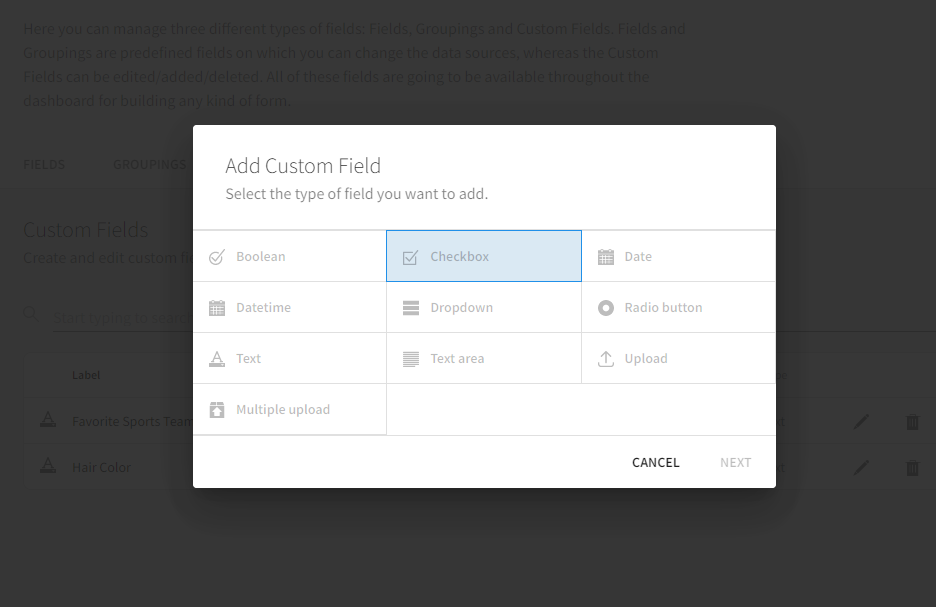
Task: Edit the Favorite Sports Team field
Action: [861, 422]
